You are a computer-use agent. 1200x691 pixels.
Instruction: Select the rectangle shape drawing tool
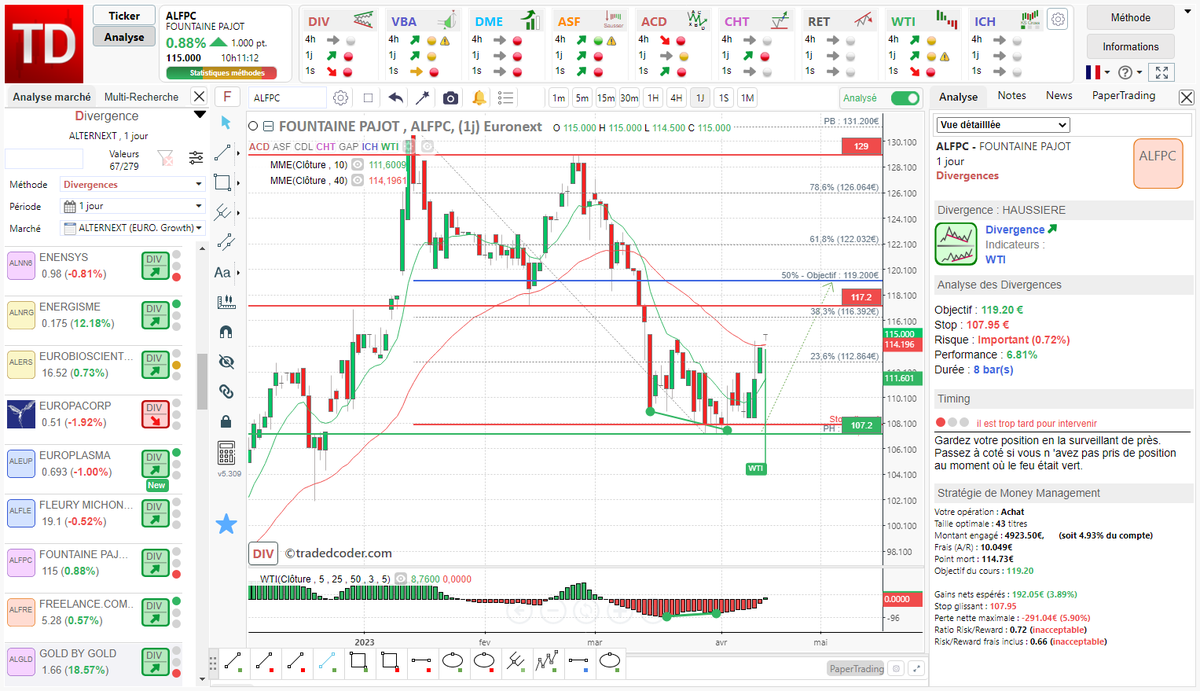click(224, 182)
